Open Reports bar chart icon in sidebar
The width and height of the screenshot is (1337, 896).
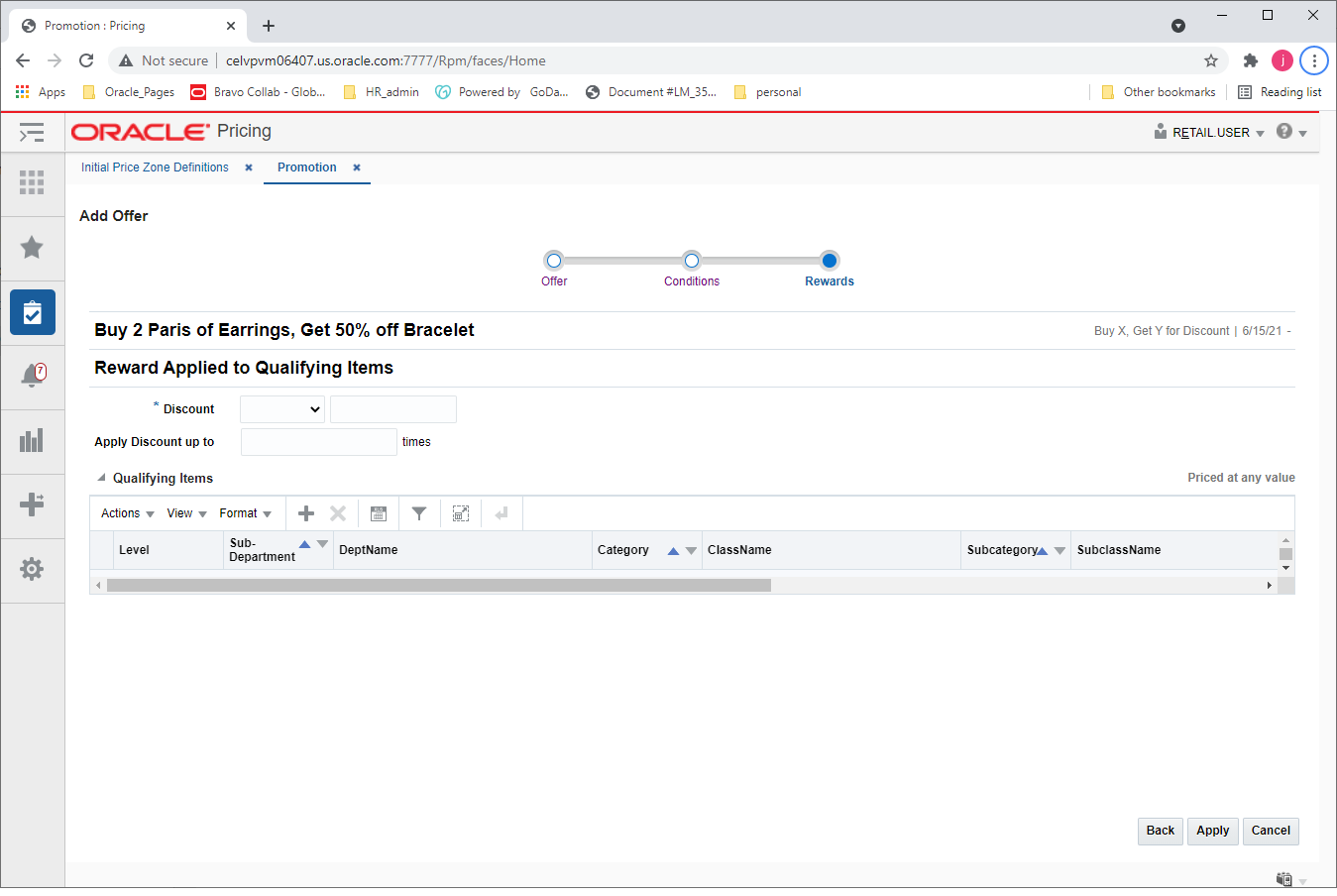point(32,440)
